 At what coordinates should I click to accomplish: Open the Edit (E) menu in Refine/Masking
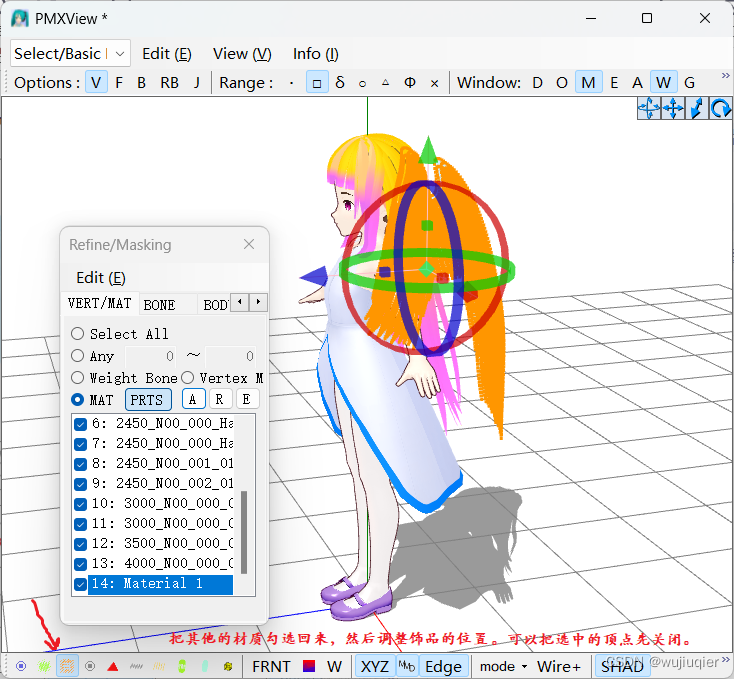(101, 277)
